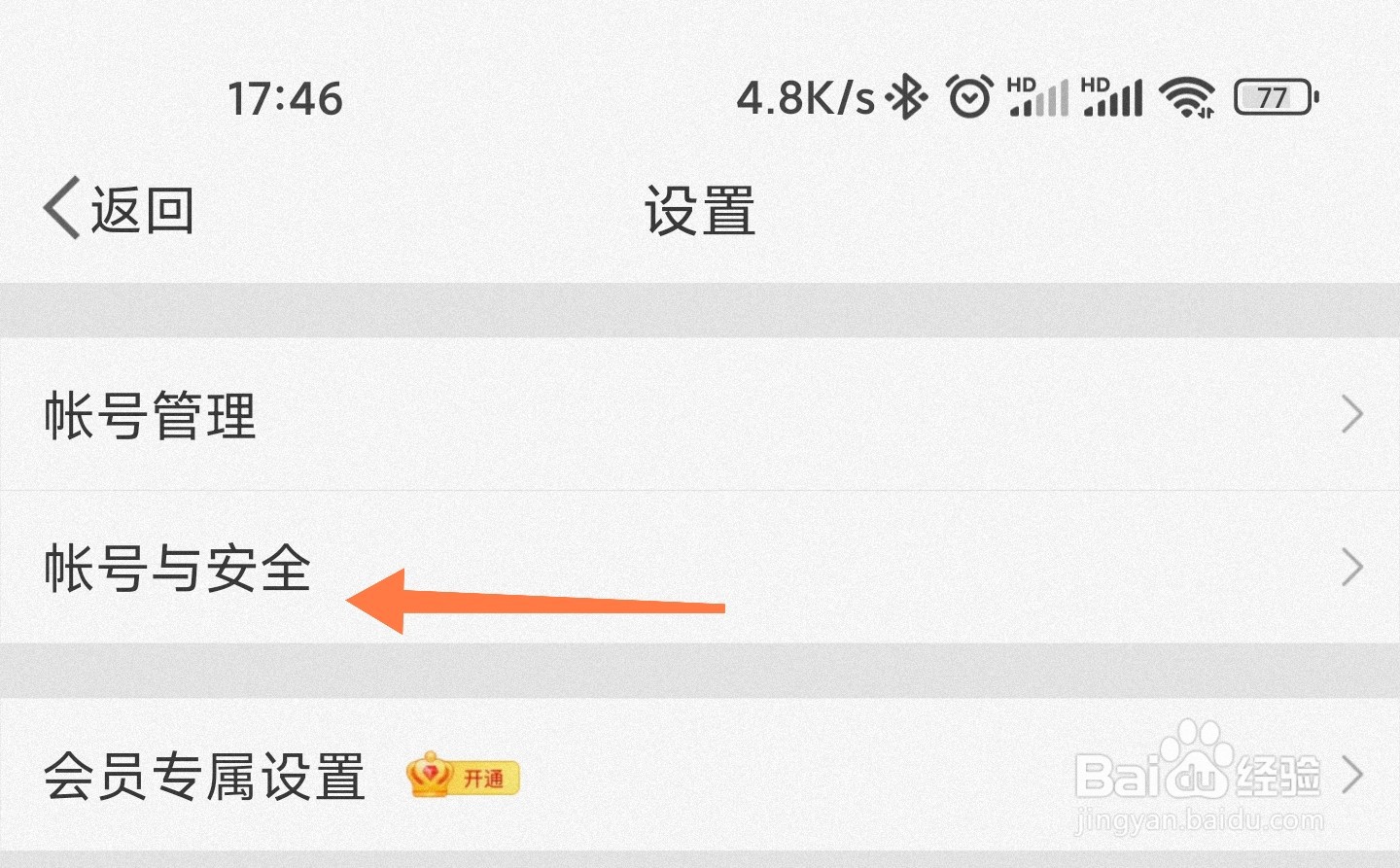
Task: Open the 会员专属设置 menu entry
Action: coord(700,776)
